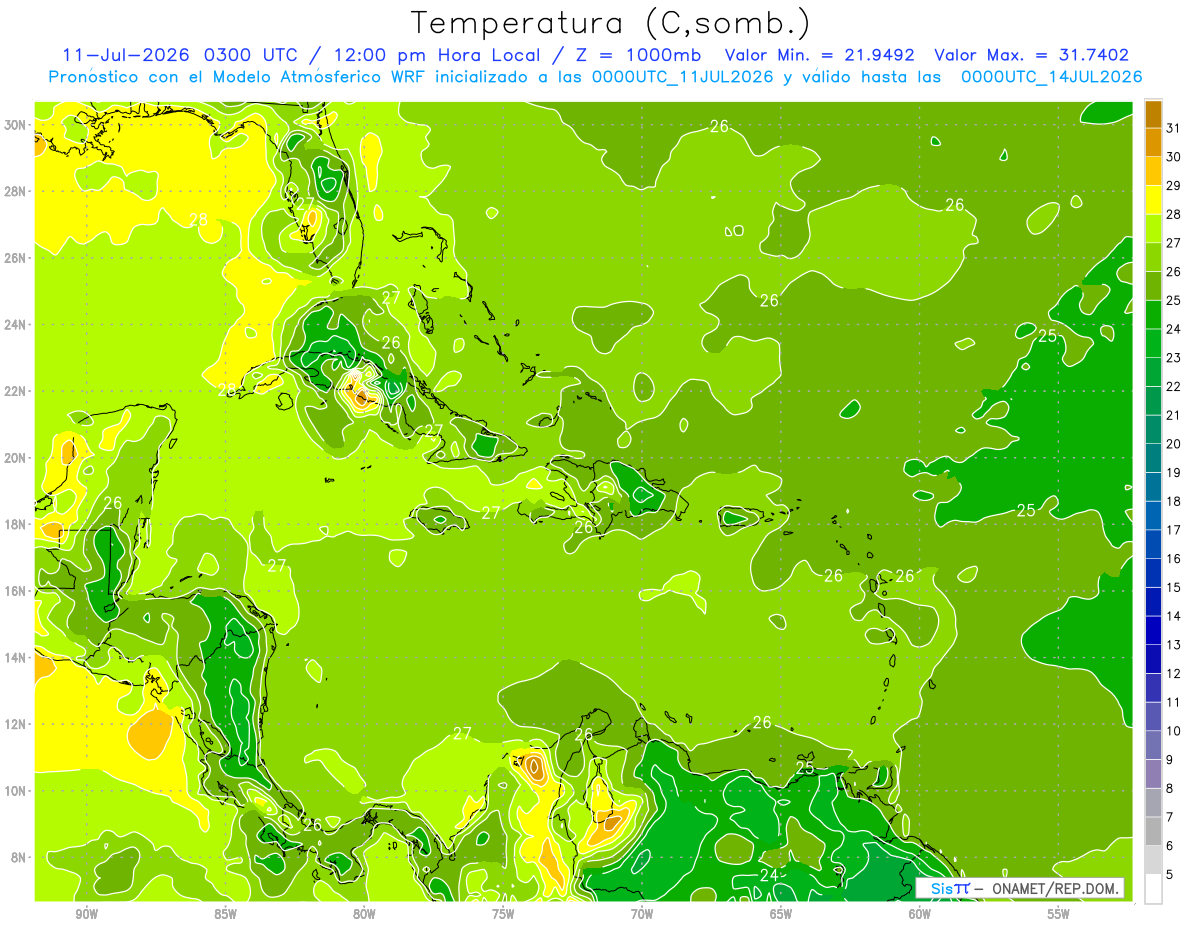Click the color bar scale value '5'
This screenshot has height=927, width=1200.
point(1170,875)
